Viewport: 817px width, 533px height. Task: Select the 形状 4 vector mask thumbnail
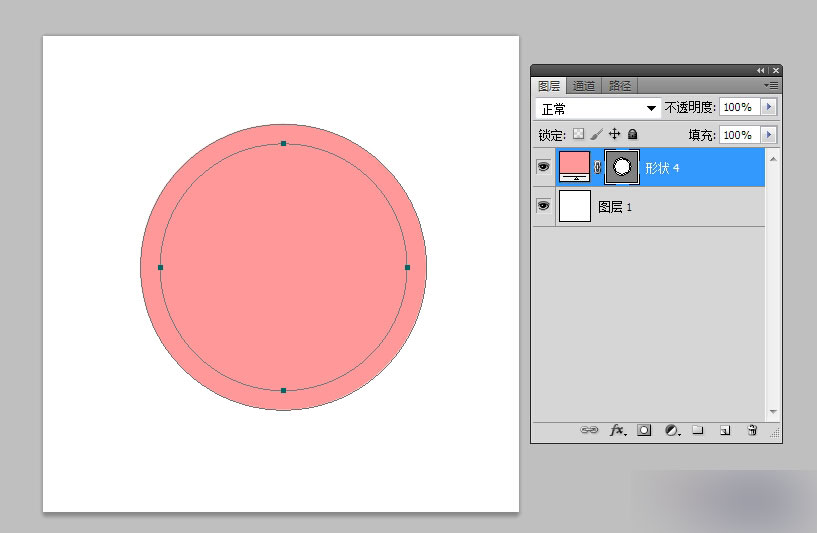tap(622, 167)
